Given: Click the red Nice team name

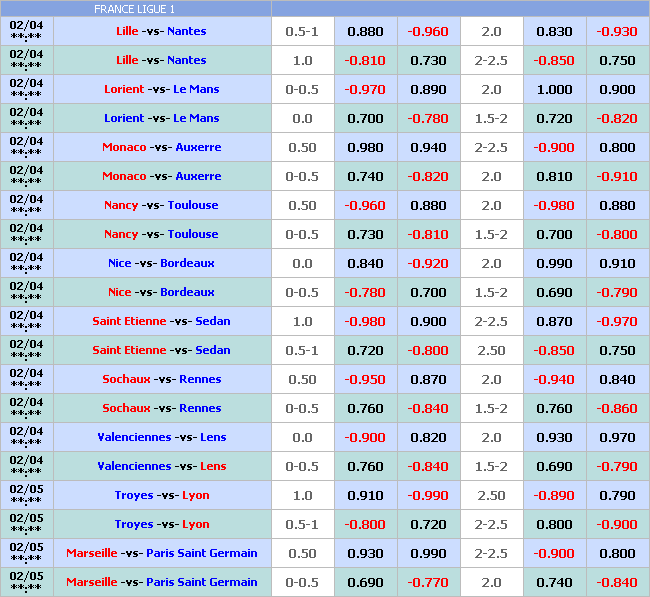Looking at the screenshot, I should [x=120, y=292].
